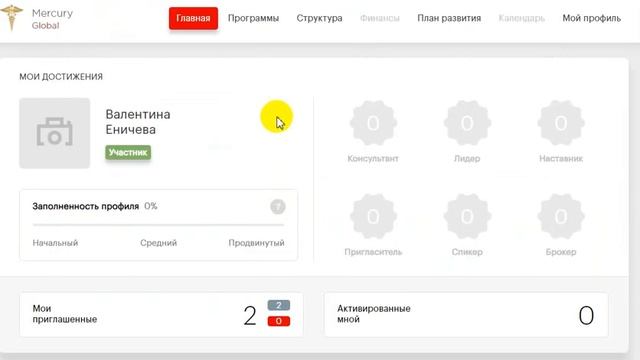Image resolution: width=640 pixels, height=360 pixels.
Task: Click the Mercury Global caduceus logo
Action: pos(11,18)
